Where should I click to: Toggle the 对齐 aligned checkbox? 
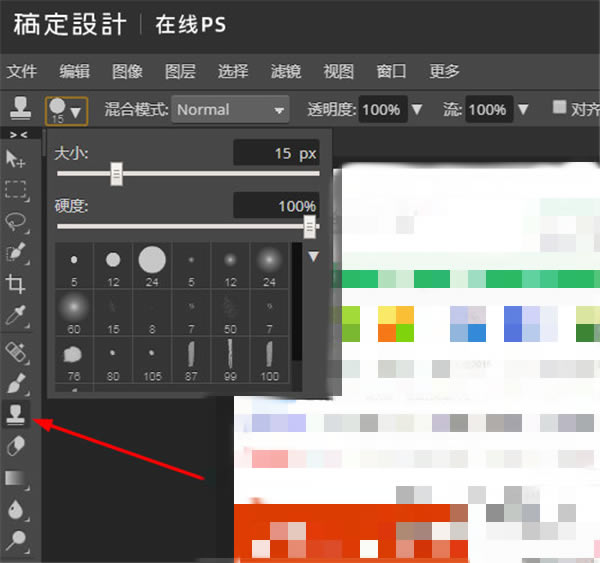(x=559, y=107)
